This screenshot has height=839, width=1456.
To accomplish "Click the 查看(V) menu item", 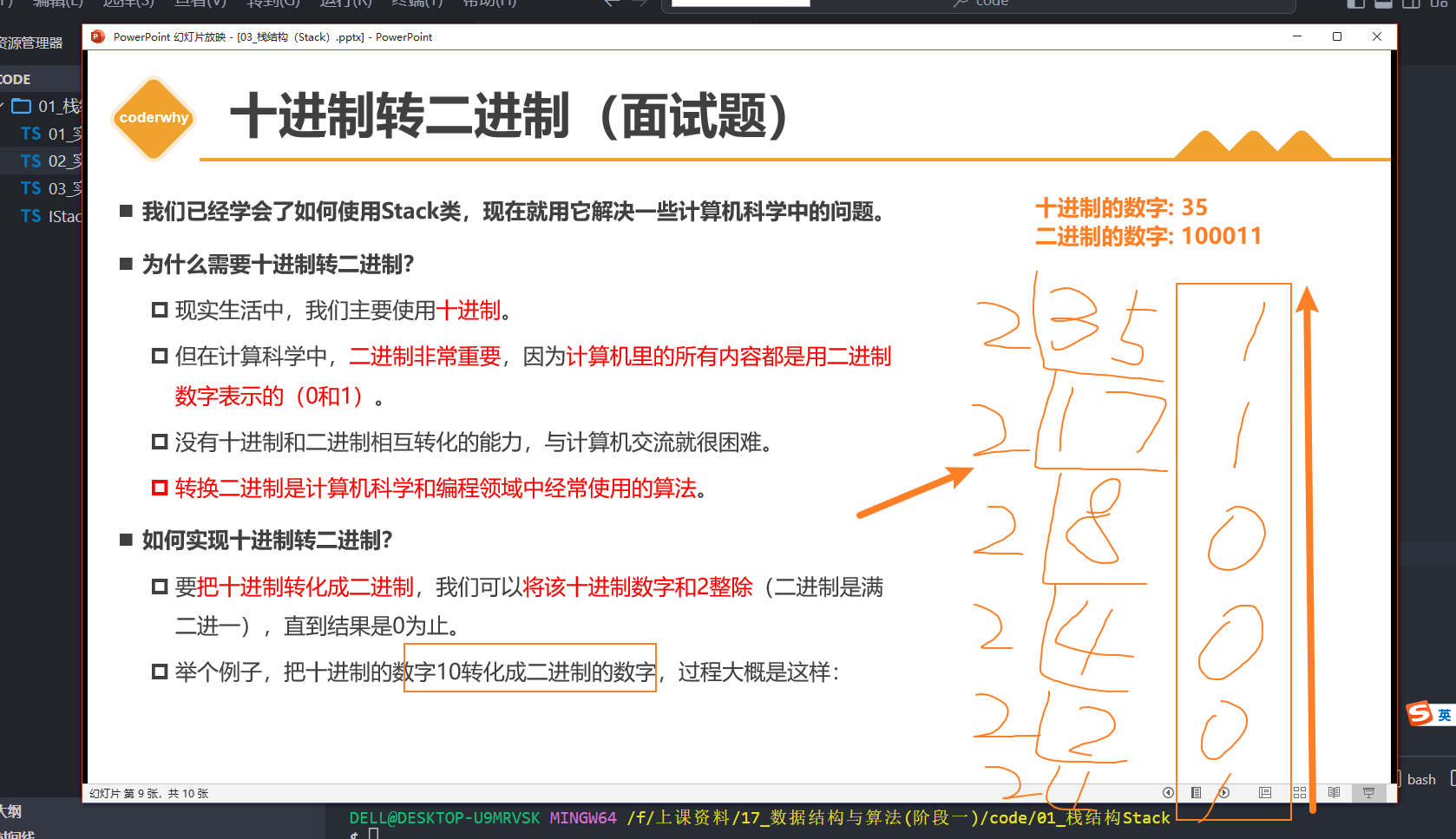I will click(x=200, y=3).
